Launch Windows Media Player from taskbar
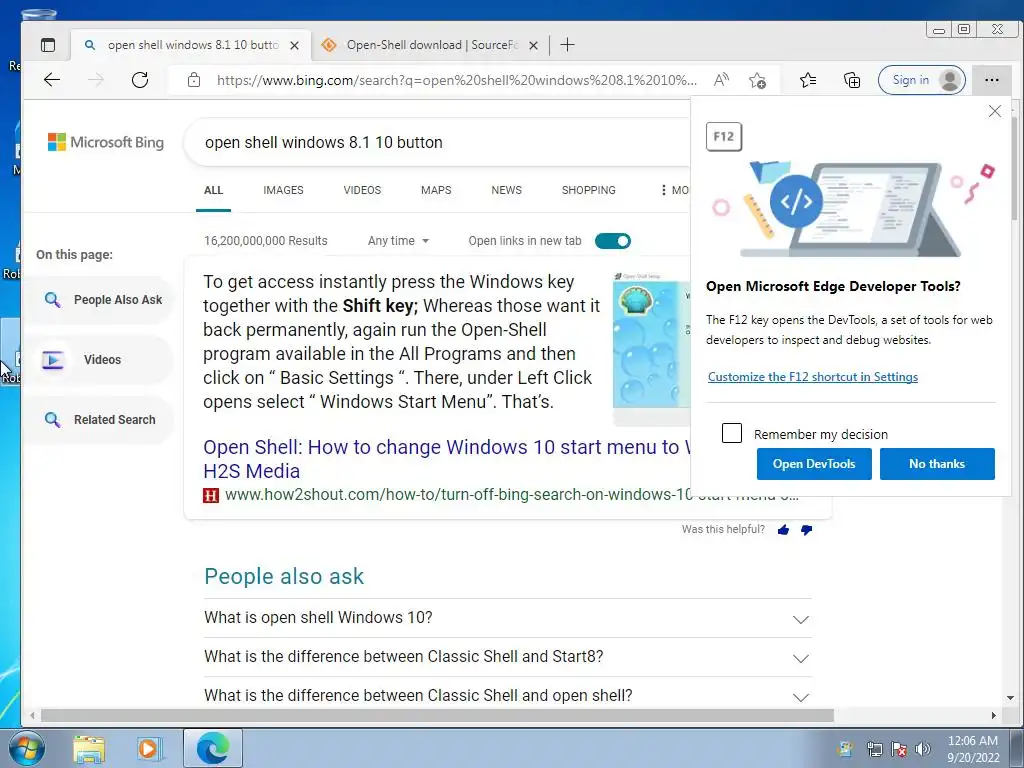 tap(149, 749)
